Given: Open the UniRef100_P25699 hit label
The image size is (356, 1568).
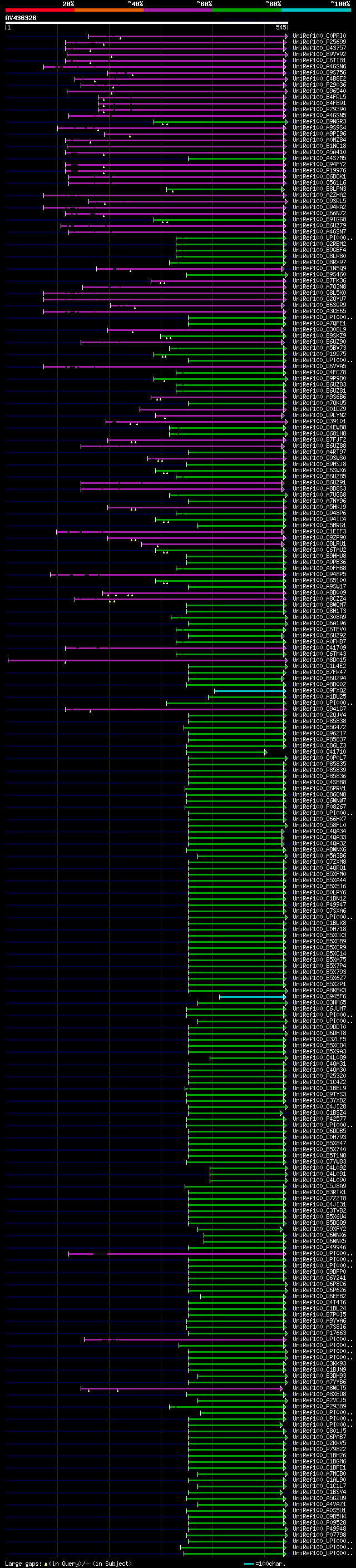Looking at the screenshot, I should tap(319, 42).
